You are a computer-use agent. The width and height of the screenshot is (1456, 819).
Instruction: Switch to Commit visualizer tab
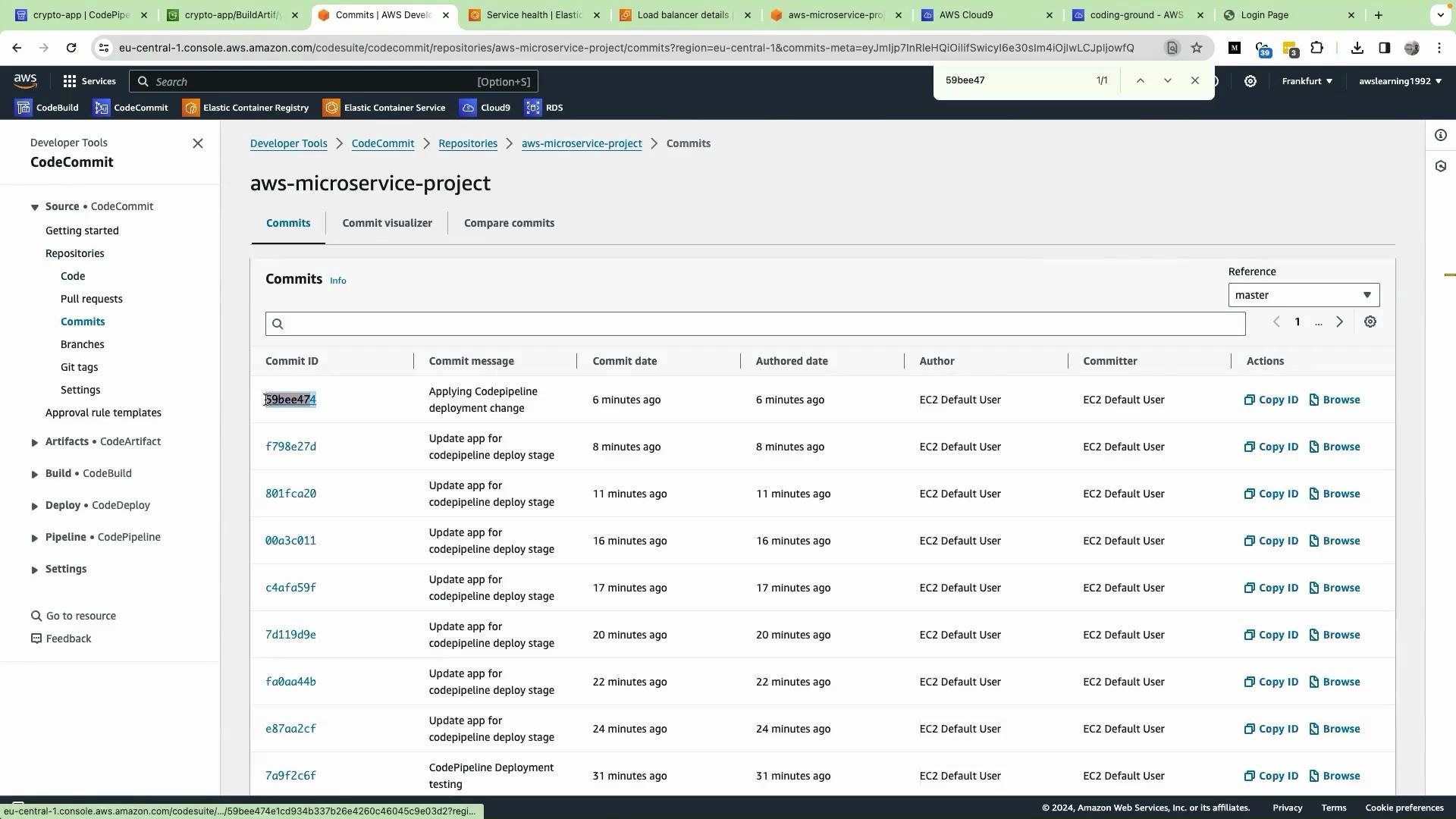click(387, 223)
